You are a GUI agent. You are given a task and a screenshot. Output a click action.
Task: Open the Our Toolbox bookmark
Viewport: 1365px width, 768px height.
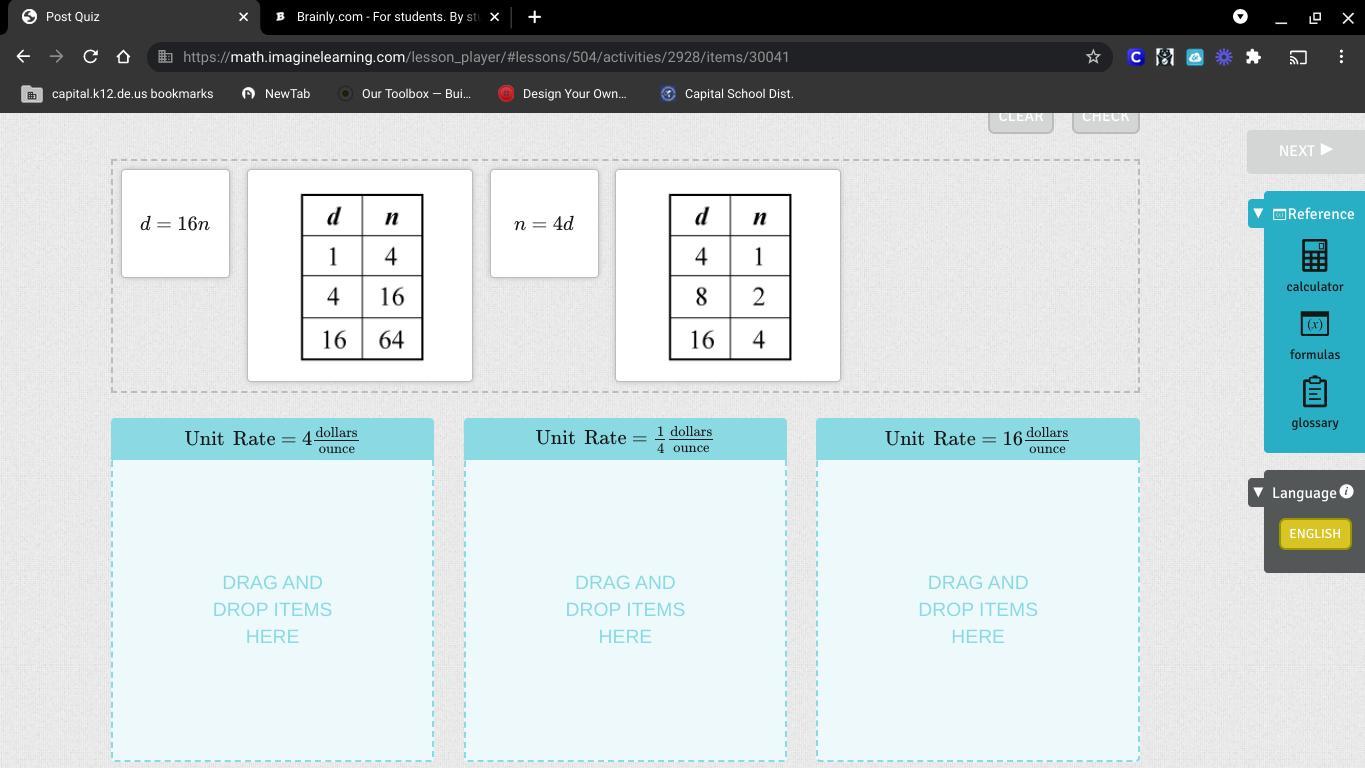(x=404, y=93)
